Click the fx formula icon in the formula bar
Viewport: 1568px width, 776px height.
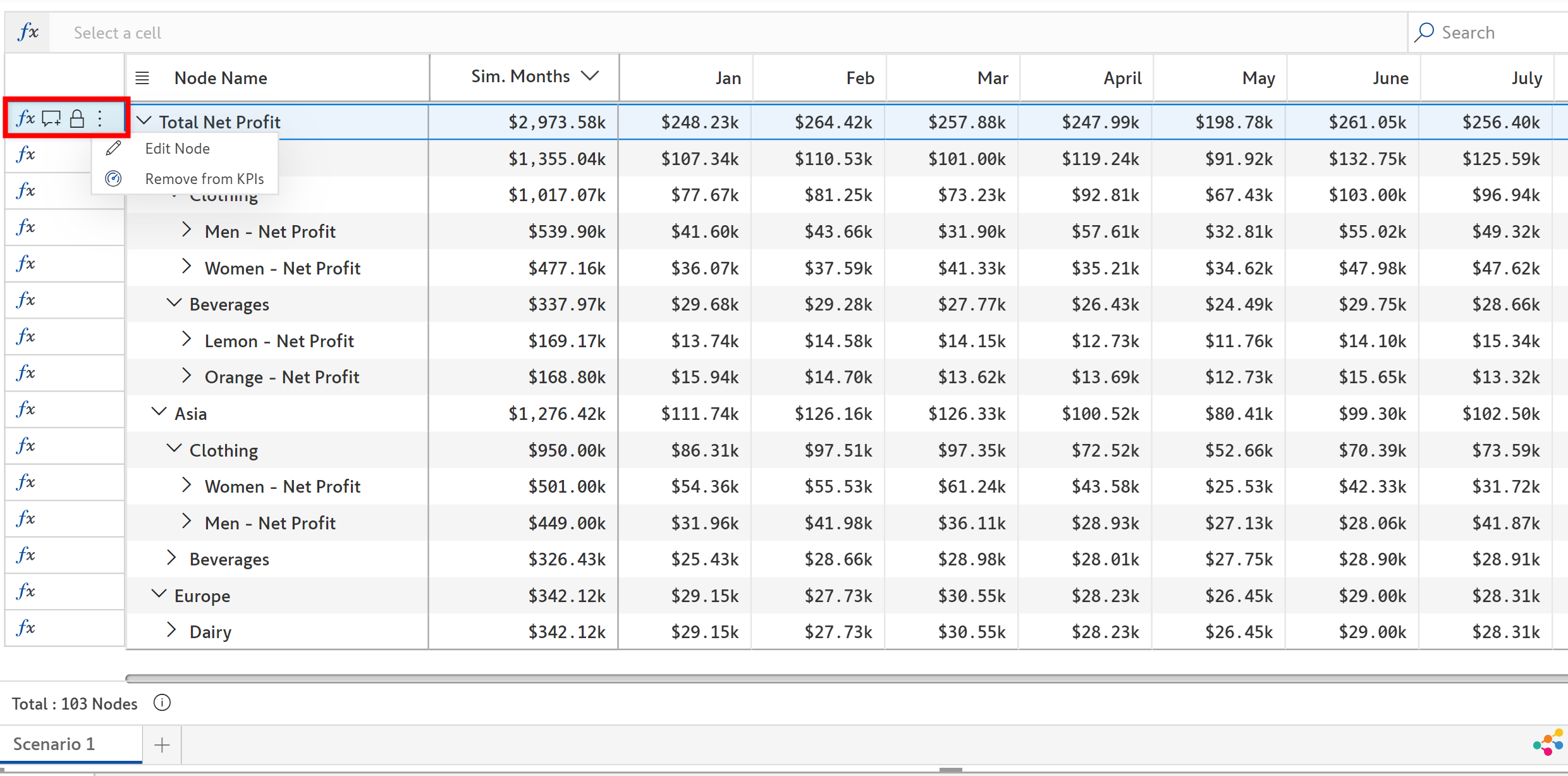[x=28, y=32]
